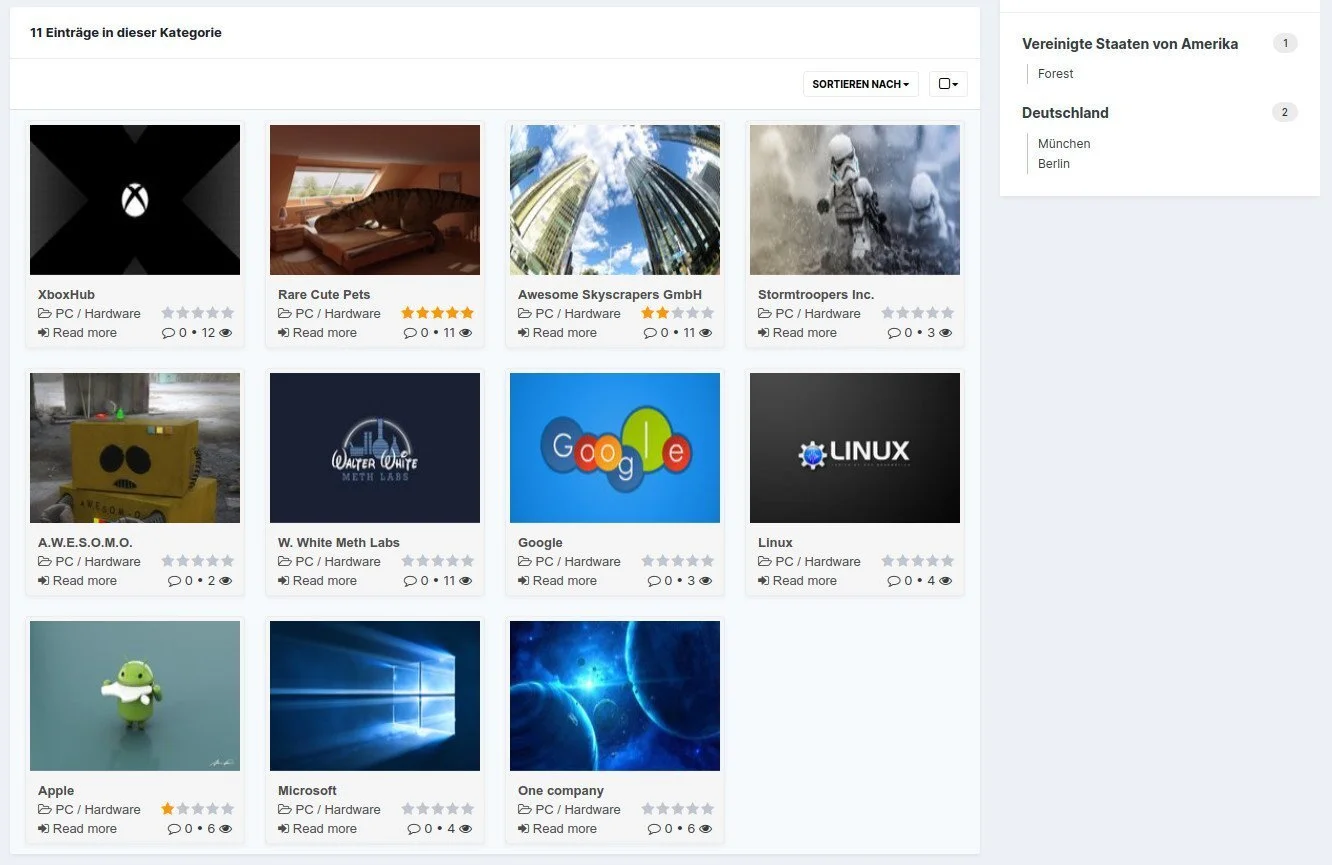This screenshot has width=1332, height=865.
Task: Click the eye views icon on One company card
Action: pyautogui.click(x=706, y=829)
